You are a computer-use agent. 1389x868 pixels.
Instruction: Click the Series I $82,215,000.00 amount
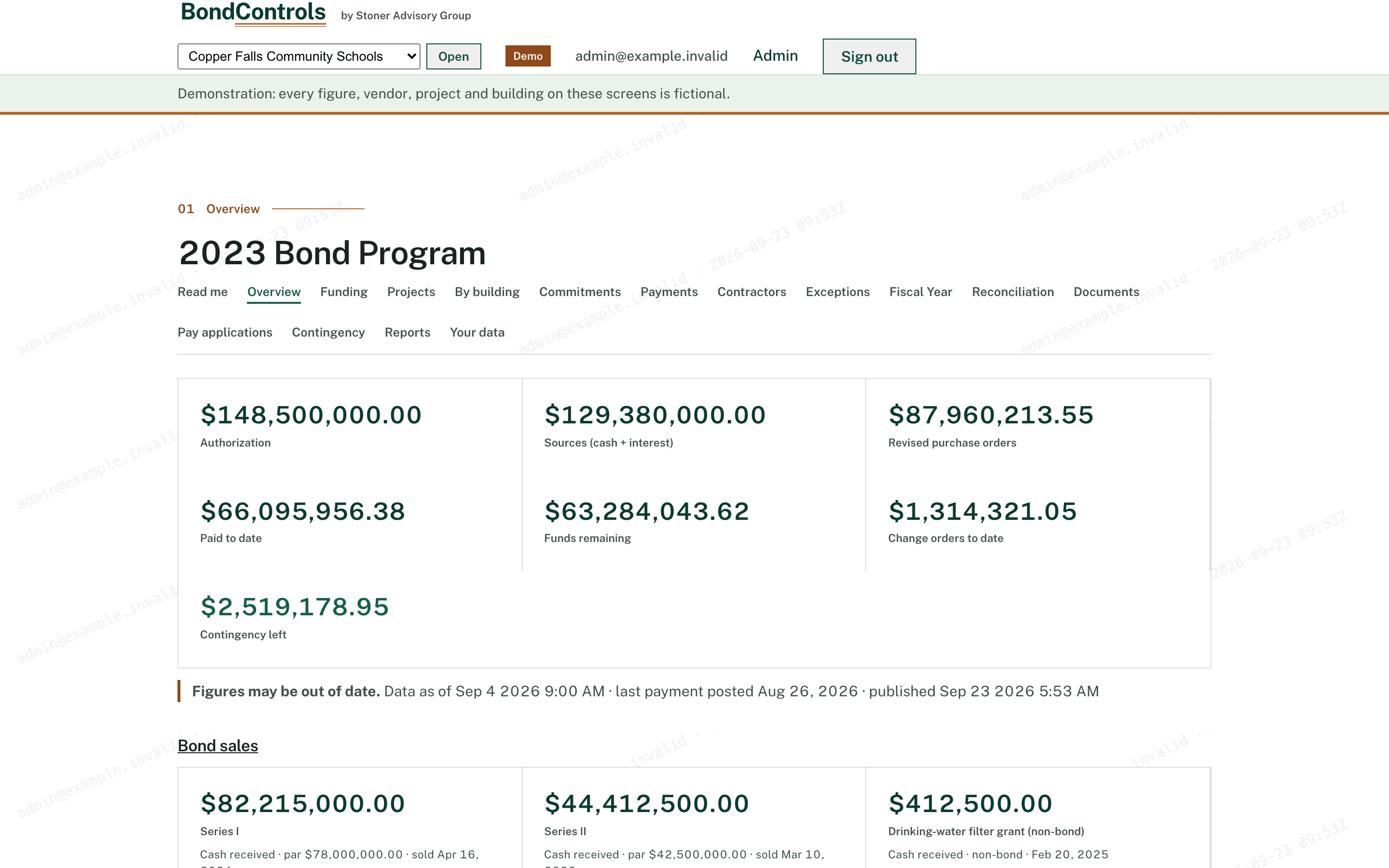pos(302,803)
